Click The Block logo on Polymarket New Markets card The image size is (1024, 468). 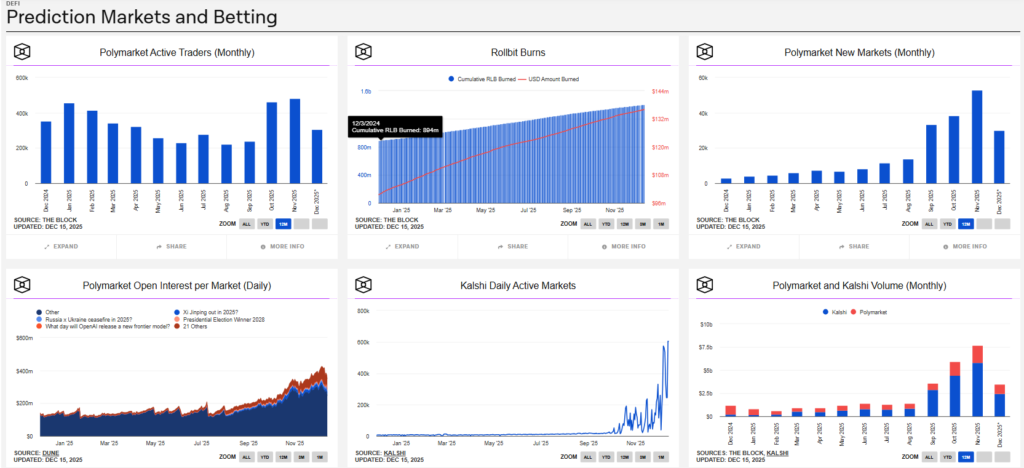point(705,52)
